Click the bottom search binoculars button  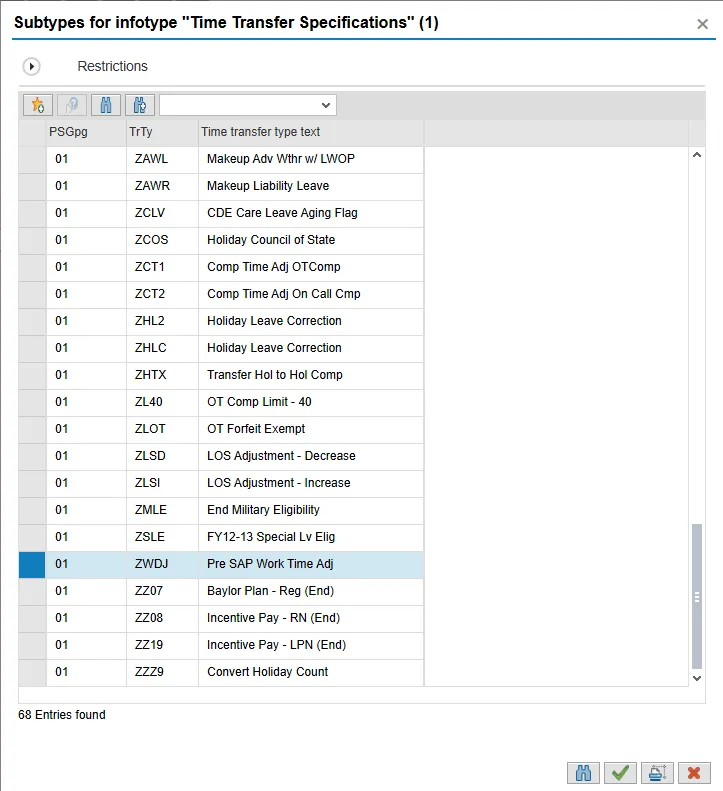[x=583, y=773]
